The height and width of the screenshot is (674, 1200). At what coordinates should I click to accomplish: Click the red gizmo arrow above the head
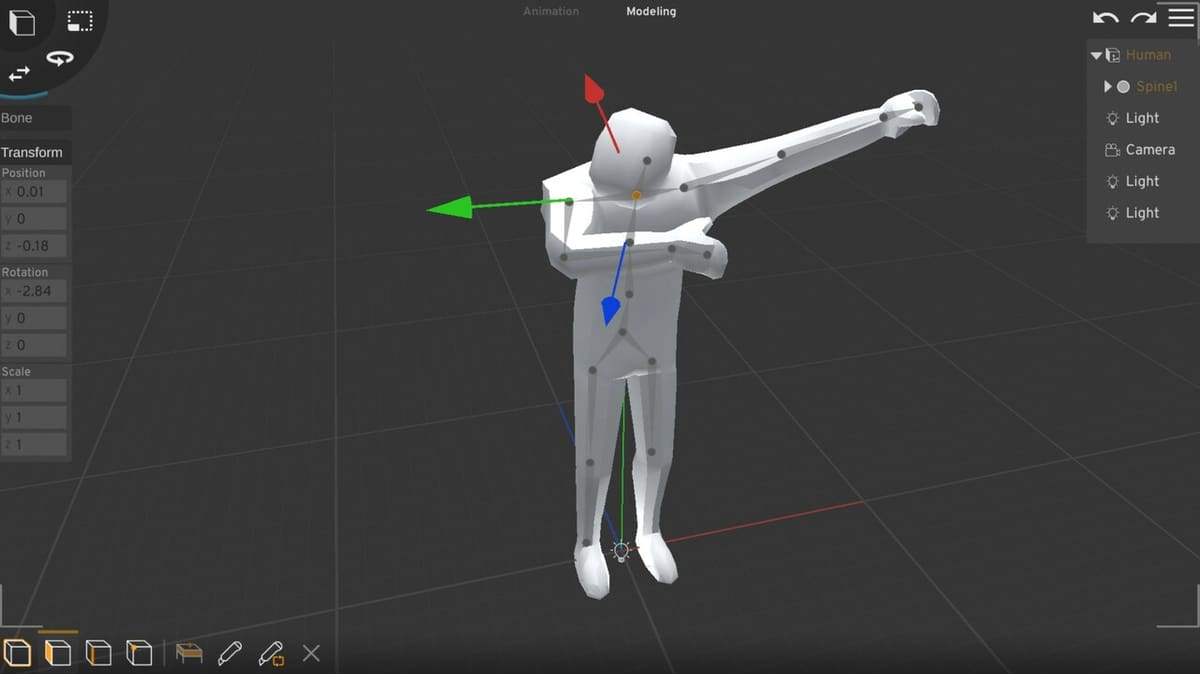pos(594,90)
